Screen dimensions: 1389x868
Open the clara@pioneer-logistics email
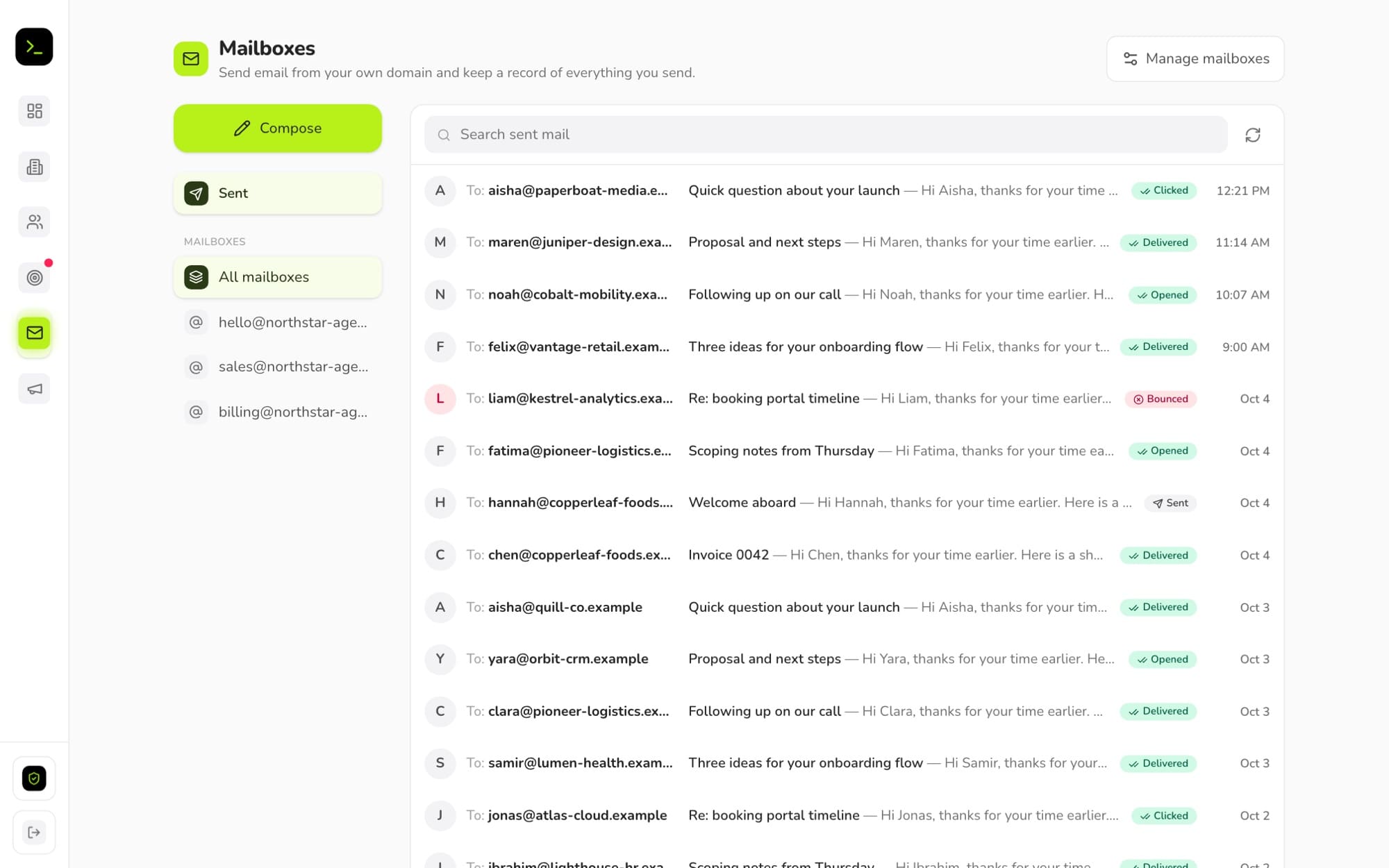[847, 711]
